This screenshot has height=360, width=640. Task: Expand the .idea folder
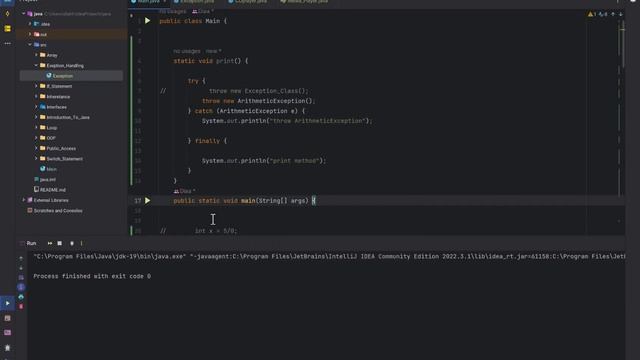[x=30, y=24]
